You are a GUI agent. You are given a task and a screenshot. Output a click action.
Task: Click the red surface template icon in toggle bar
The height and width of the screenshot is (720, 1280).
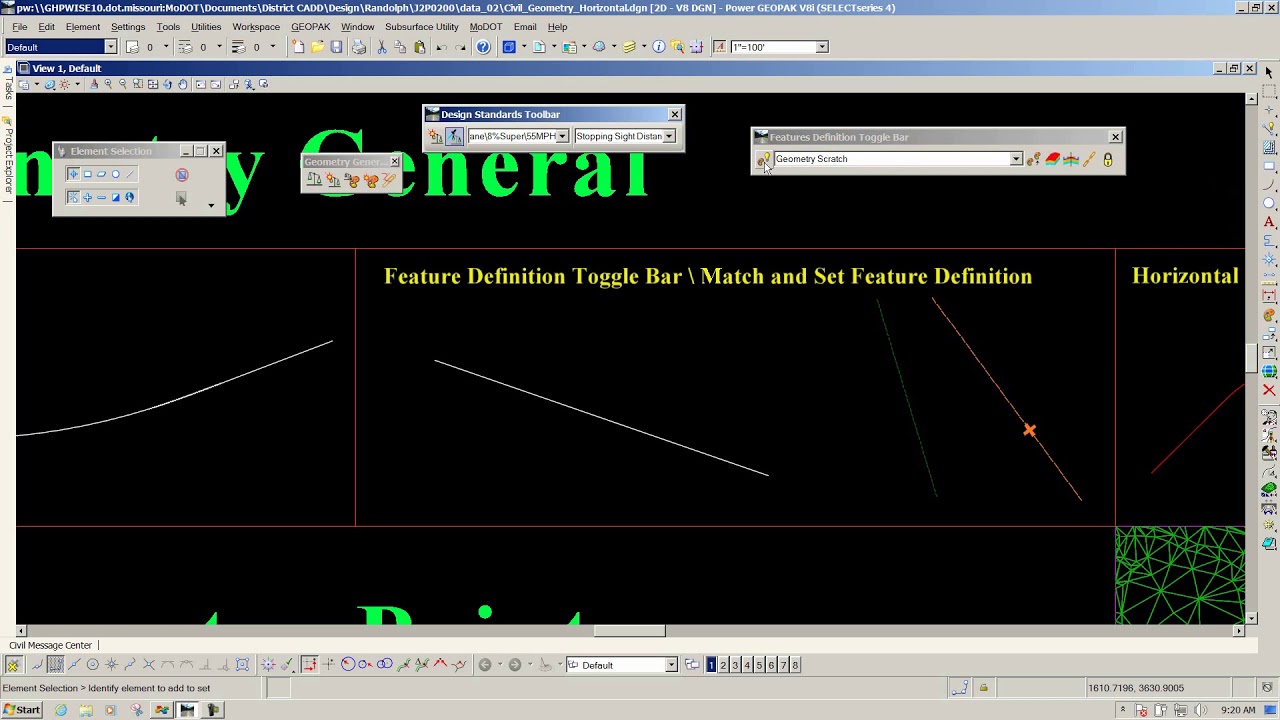click(1052, 159)
